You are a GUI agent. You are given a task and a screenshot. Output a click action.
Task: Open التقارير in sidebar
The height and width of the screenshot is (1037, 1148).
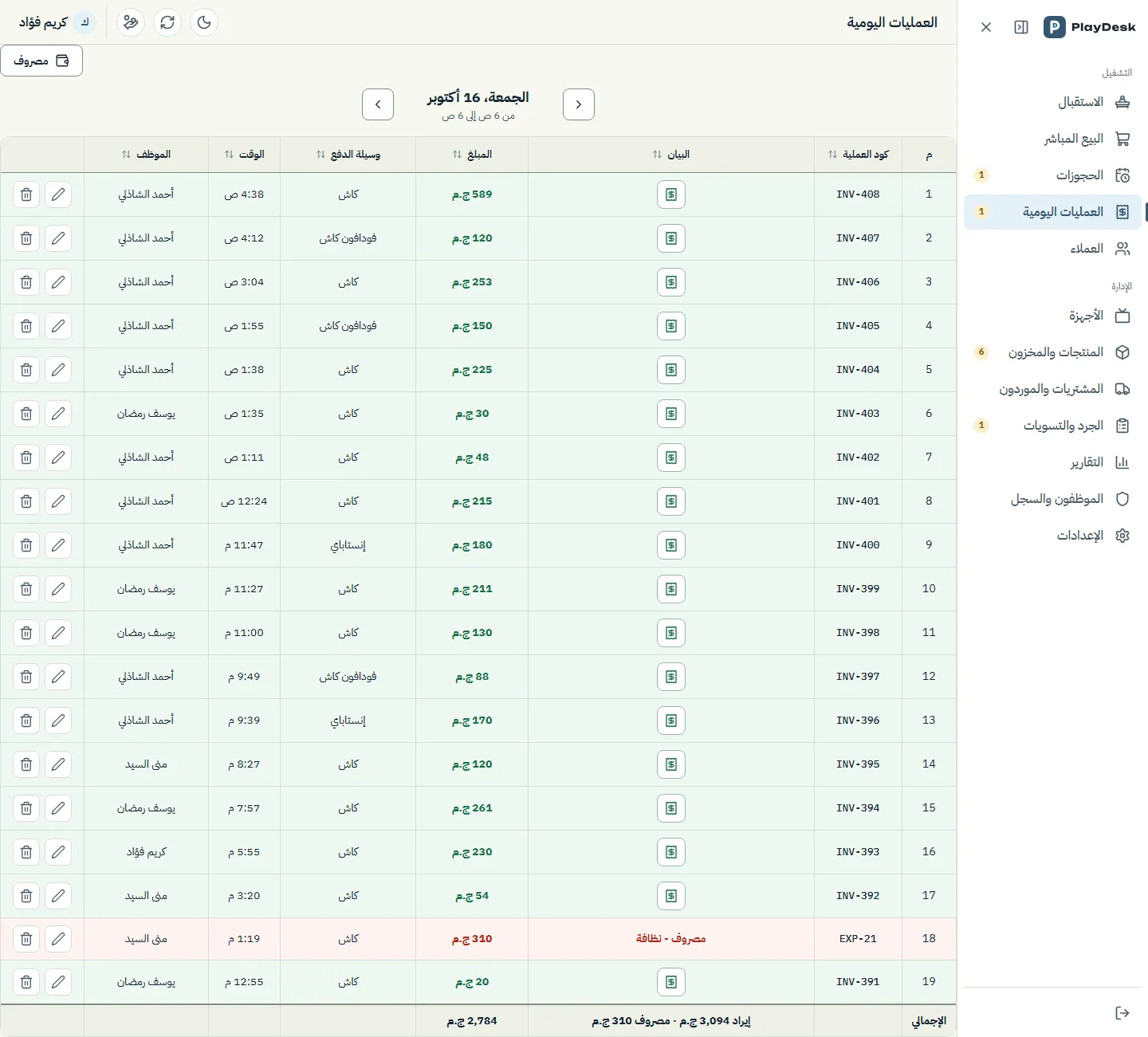click(1052, 462)
